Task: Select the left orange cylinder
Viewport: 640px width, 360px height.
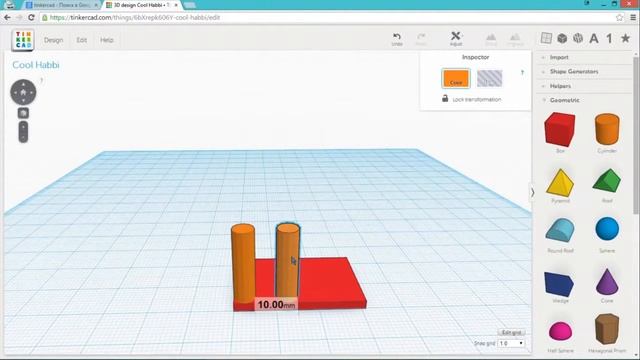Action: point(243,263)
